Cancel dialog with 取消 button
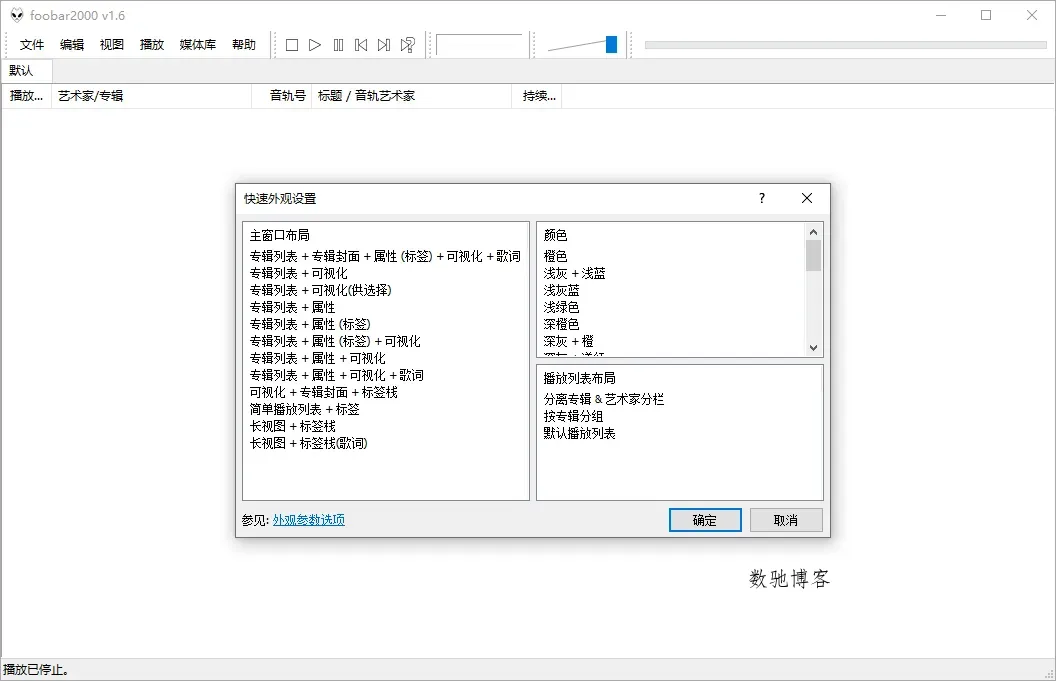 [x=786, y=520]
